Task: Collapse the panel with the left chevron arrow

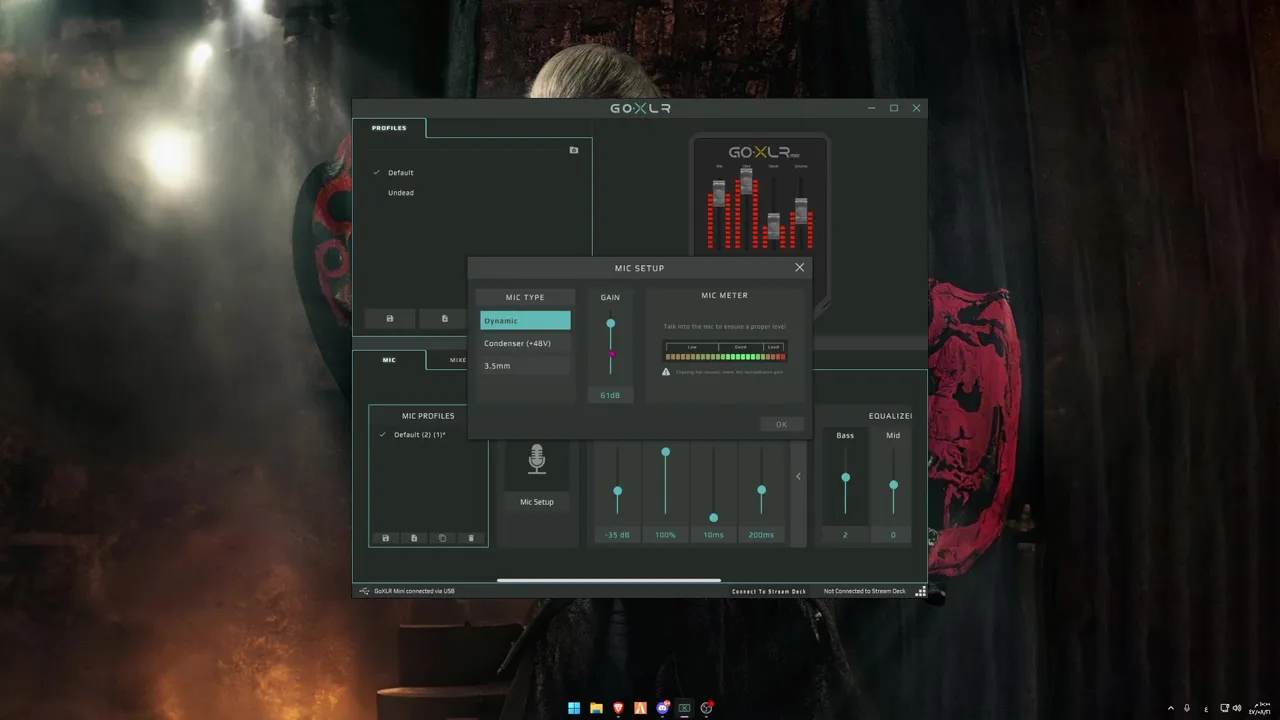Action: (798, 476)
